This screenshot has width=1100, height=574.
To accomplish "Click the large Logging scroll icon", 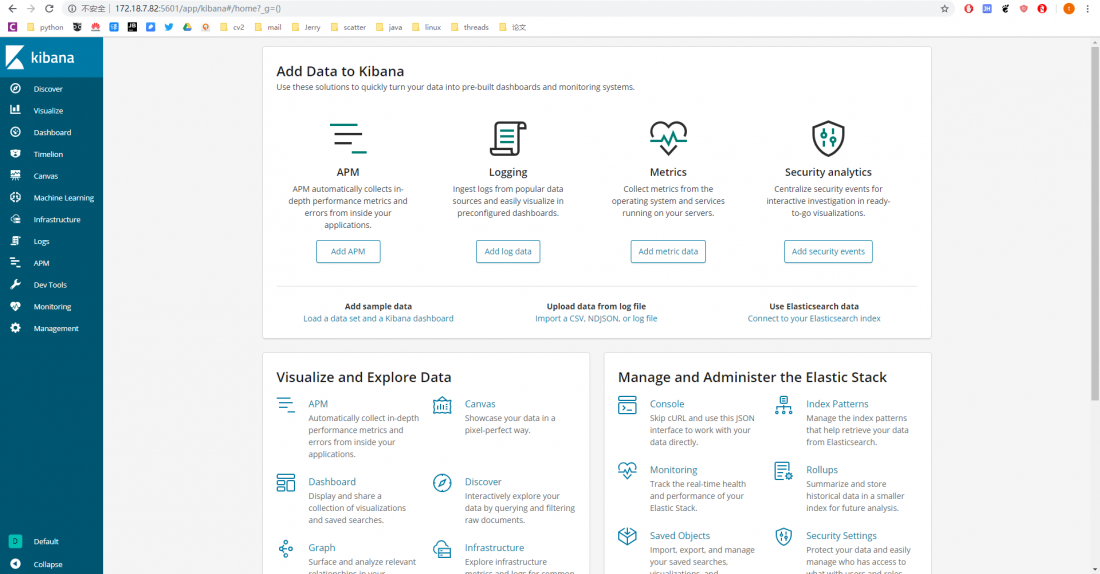I will point(508,138).
